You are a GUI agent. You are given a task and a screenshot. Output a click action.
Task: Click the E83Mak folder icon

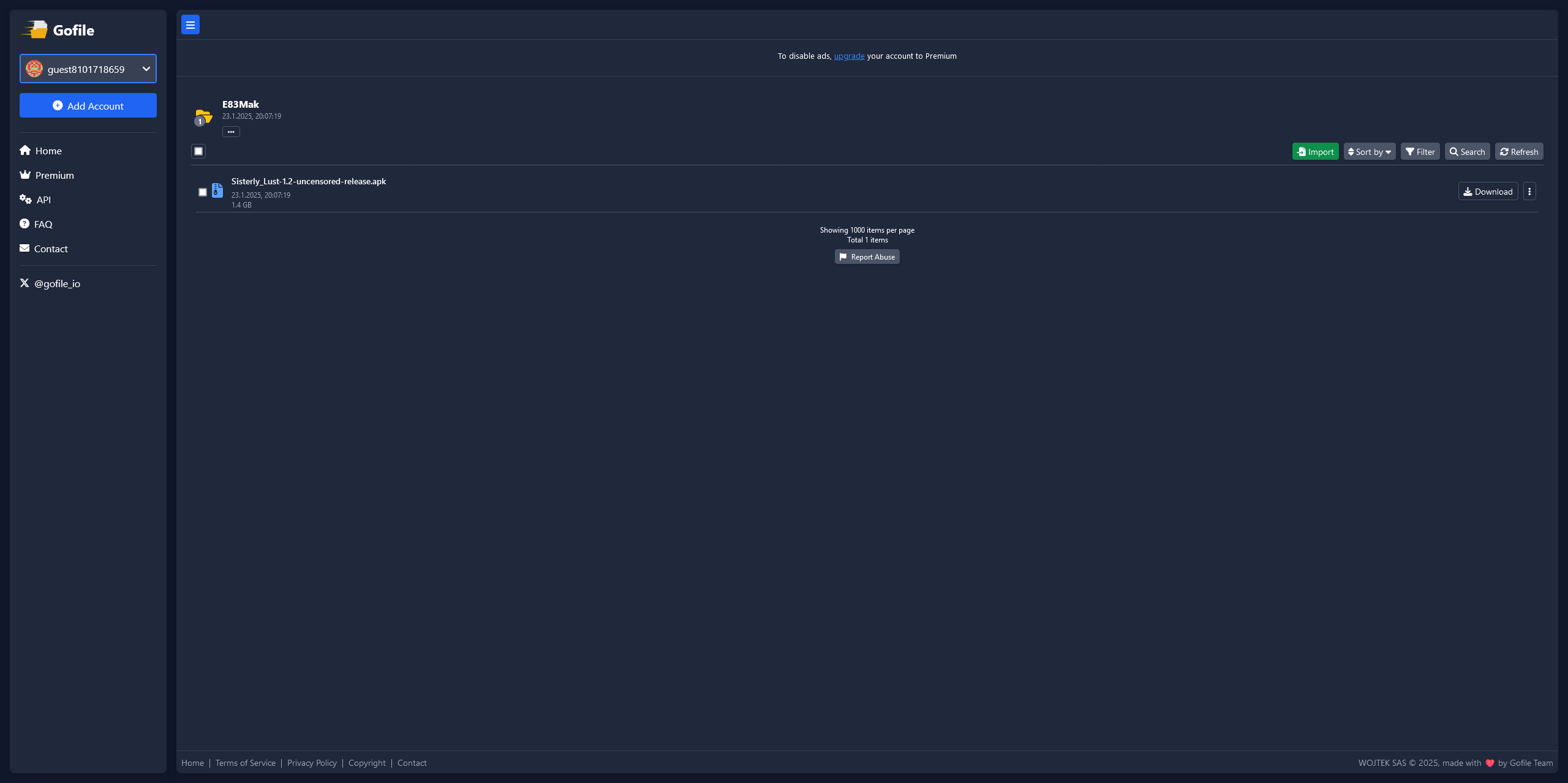tap(203, 116)
